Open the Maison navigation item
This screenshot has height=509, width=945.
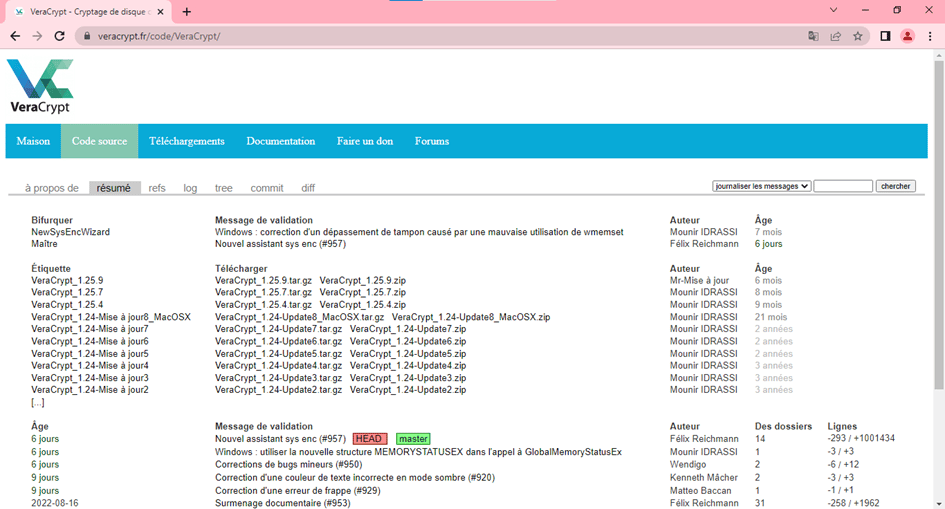33,141
